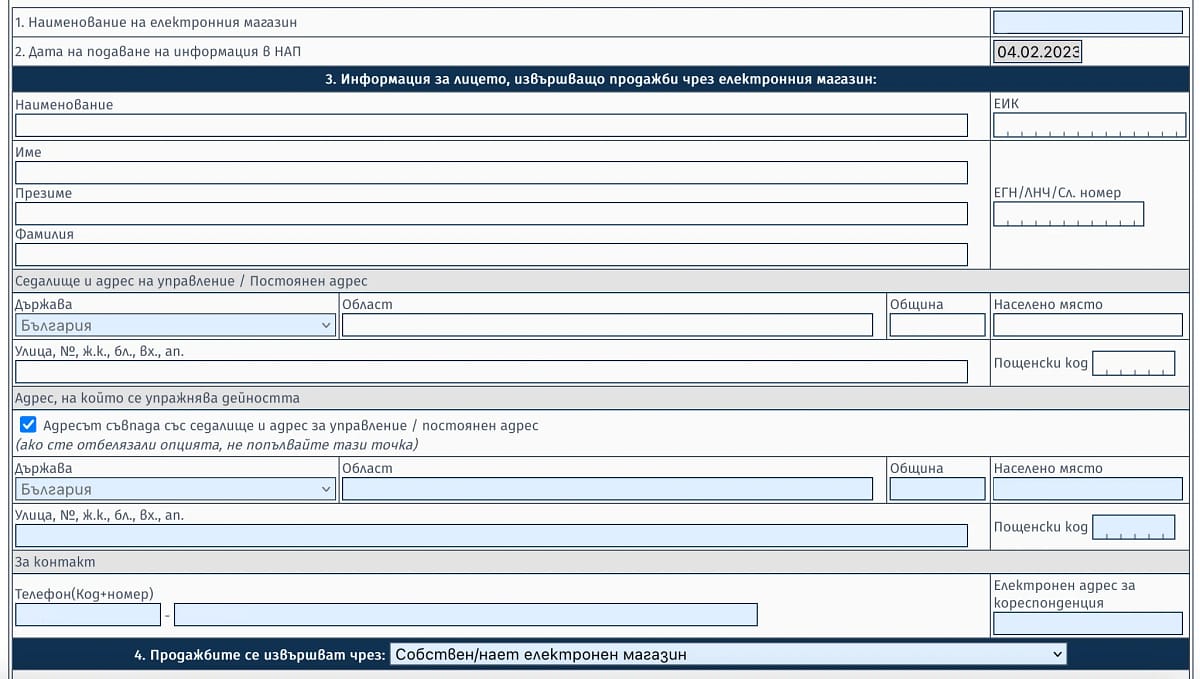Click the Община field under Седалище
1200x679 pixels.
(937, 325)
